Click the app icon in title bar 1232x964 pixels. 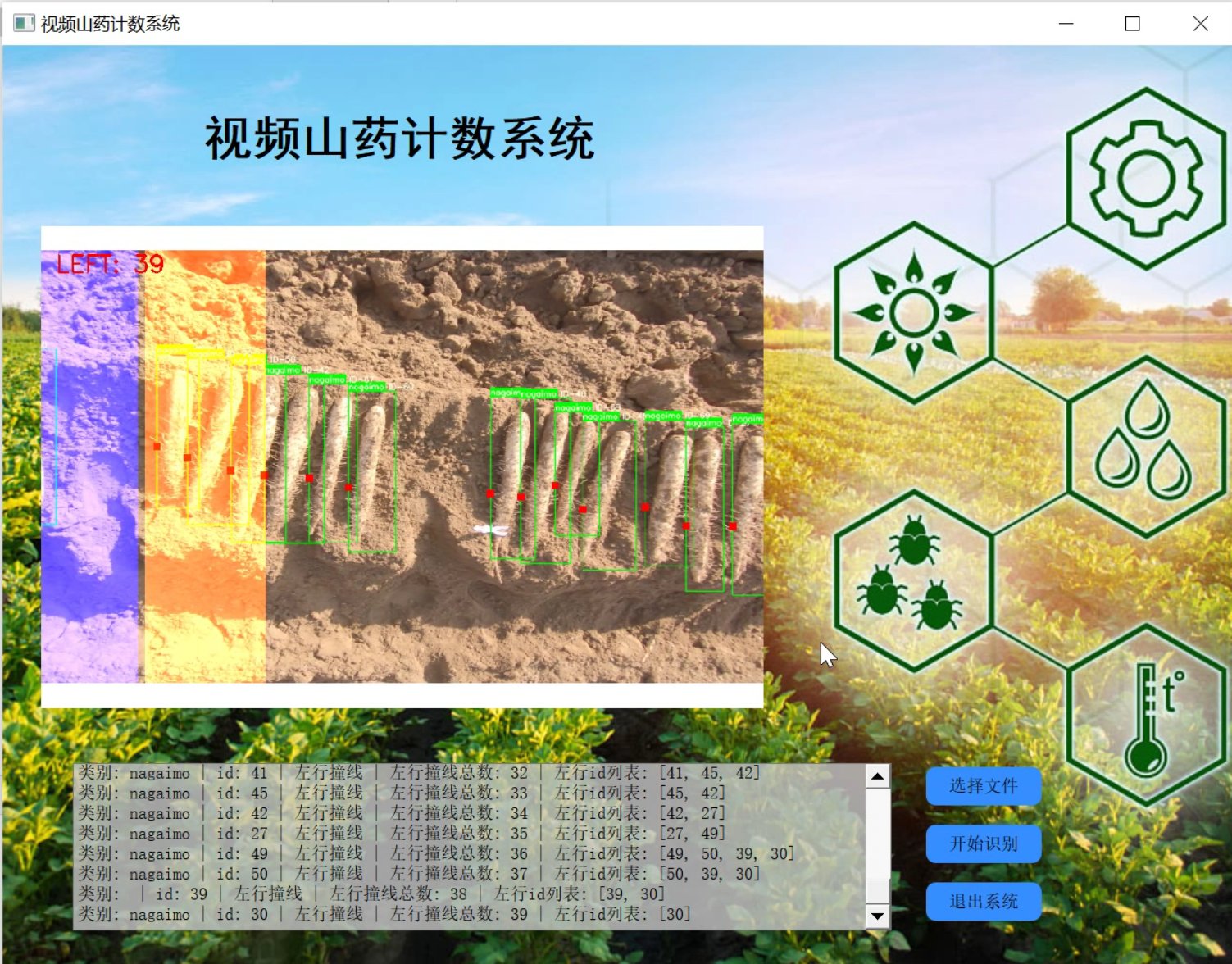24,23
